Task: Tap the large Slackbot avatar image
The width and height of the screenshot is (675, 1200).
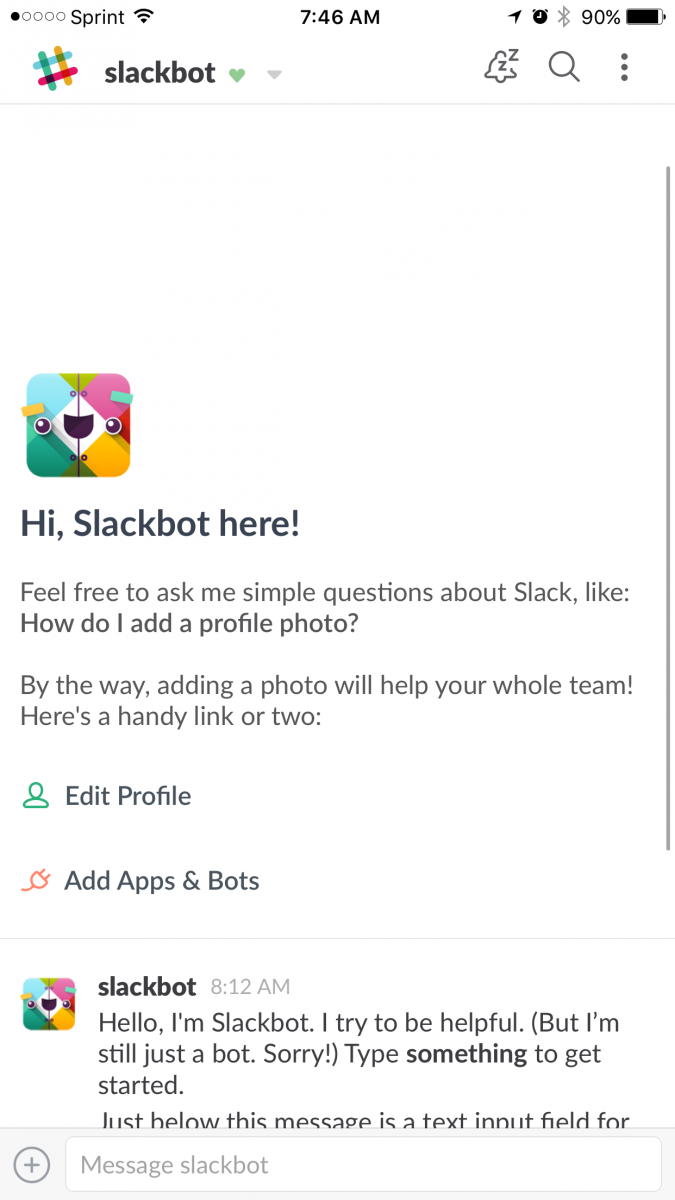Action: (78, 425)
